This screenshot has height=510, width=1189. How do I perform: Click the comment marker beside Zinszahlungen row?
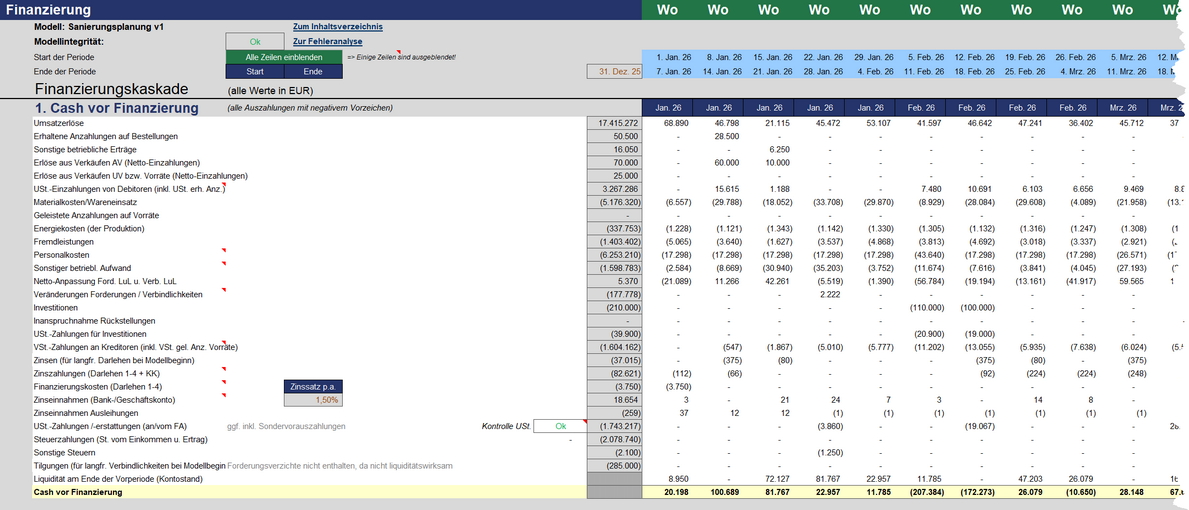(224, 370)
